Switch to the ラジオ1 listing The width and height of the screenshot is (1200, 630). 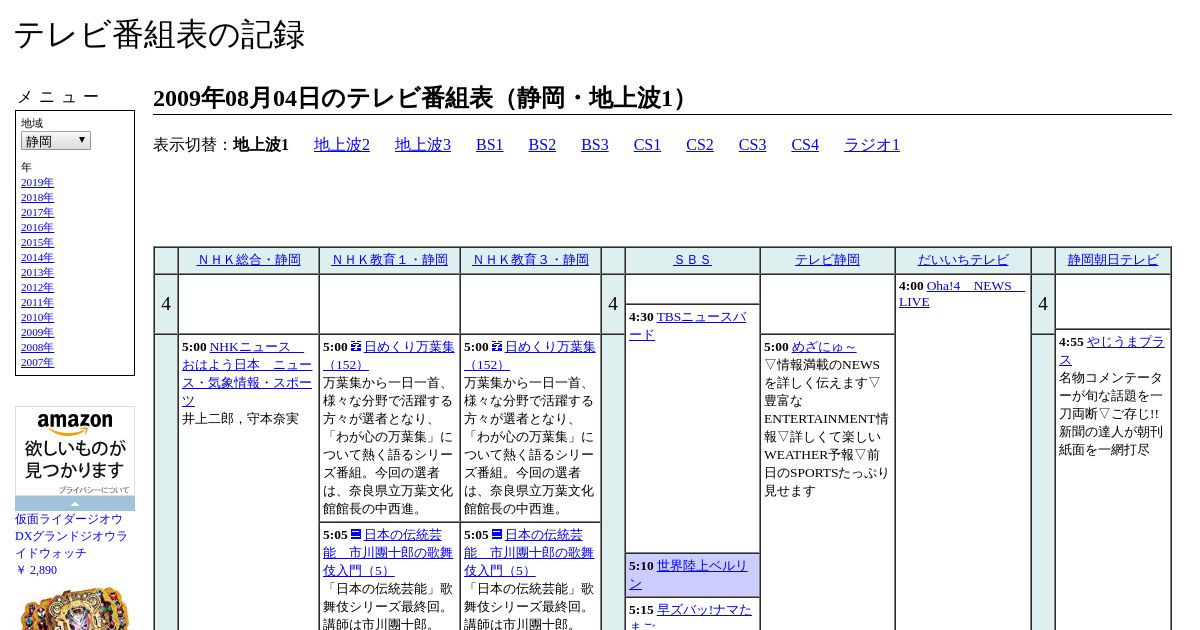(872, 145)
